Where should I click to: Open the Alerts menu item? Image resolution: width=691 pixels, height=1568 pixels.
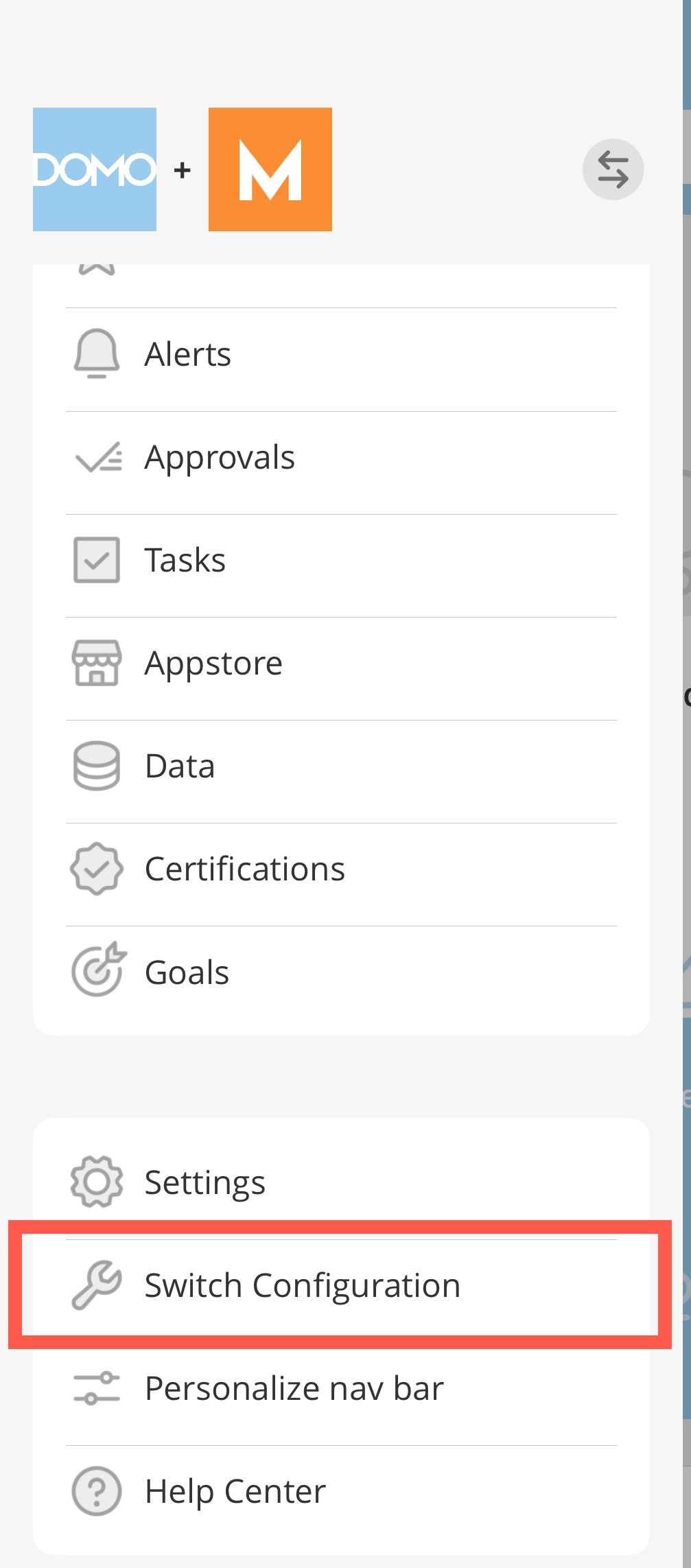coord(341,360)
